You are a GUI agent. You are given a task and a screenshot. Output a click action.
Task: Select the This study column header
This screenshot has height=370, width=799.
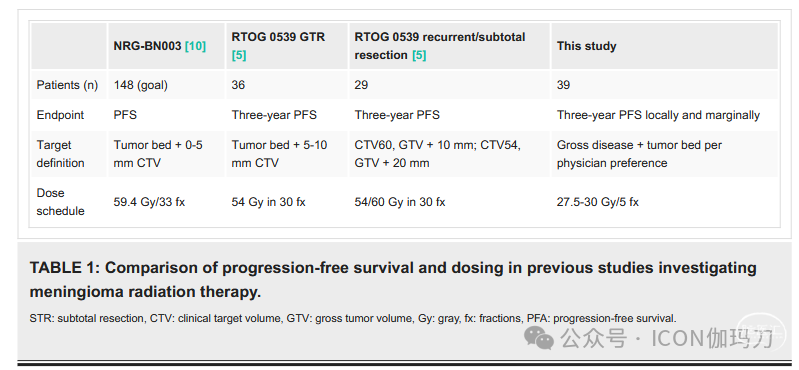point(664,46)
